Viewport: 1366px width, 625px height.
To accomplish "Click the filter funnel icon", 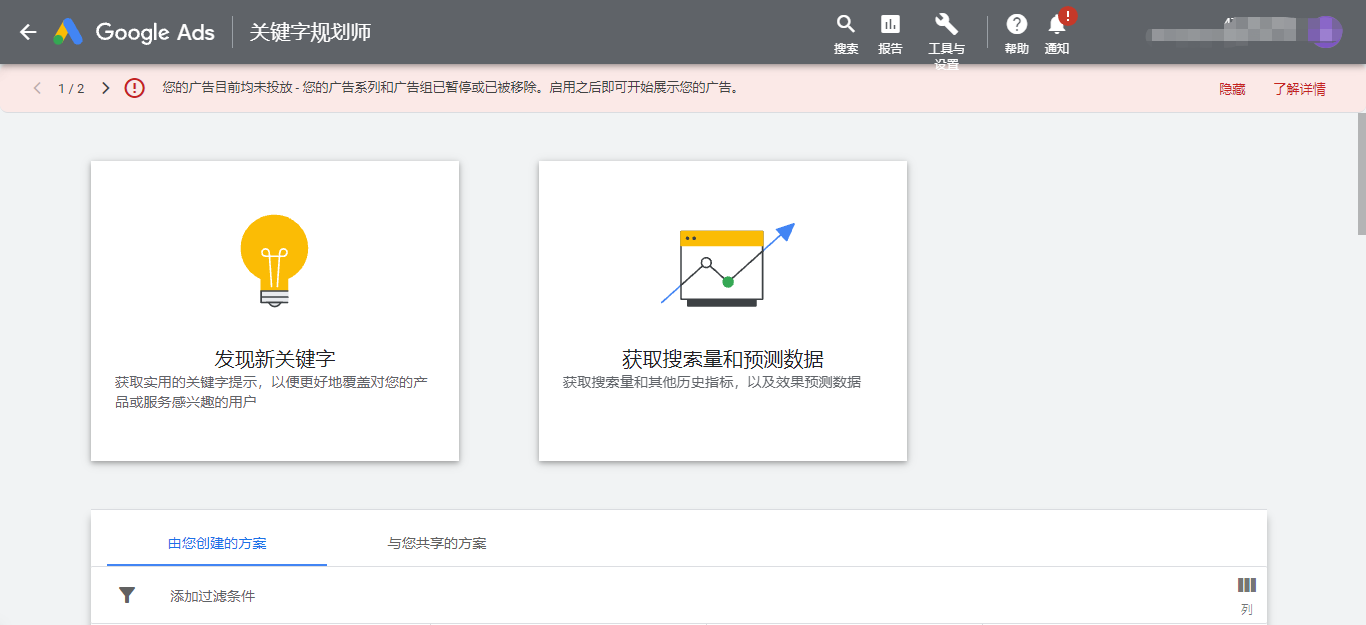I will click(x=127, y=596).
